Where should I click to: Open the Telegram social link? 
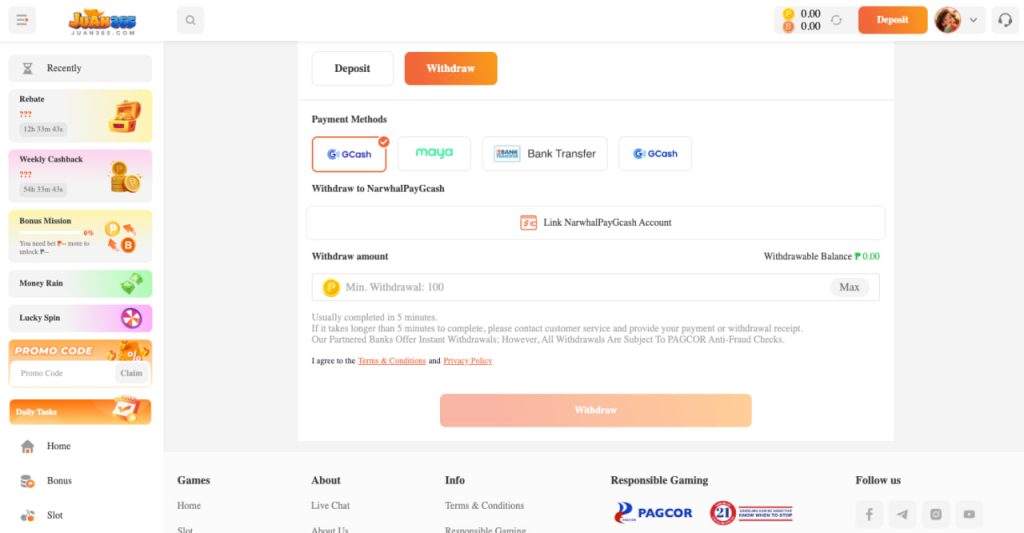903,514
